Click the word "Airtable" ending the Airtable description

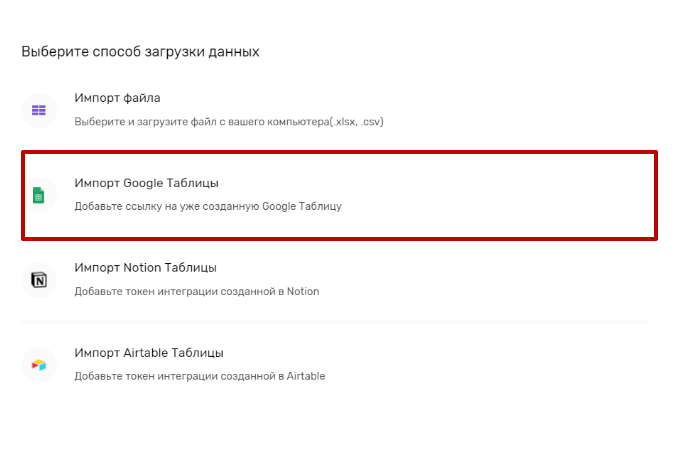coord(306,376)
